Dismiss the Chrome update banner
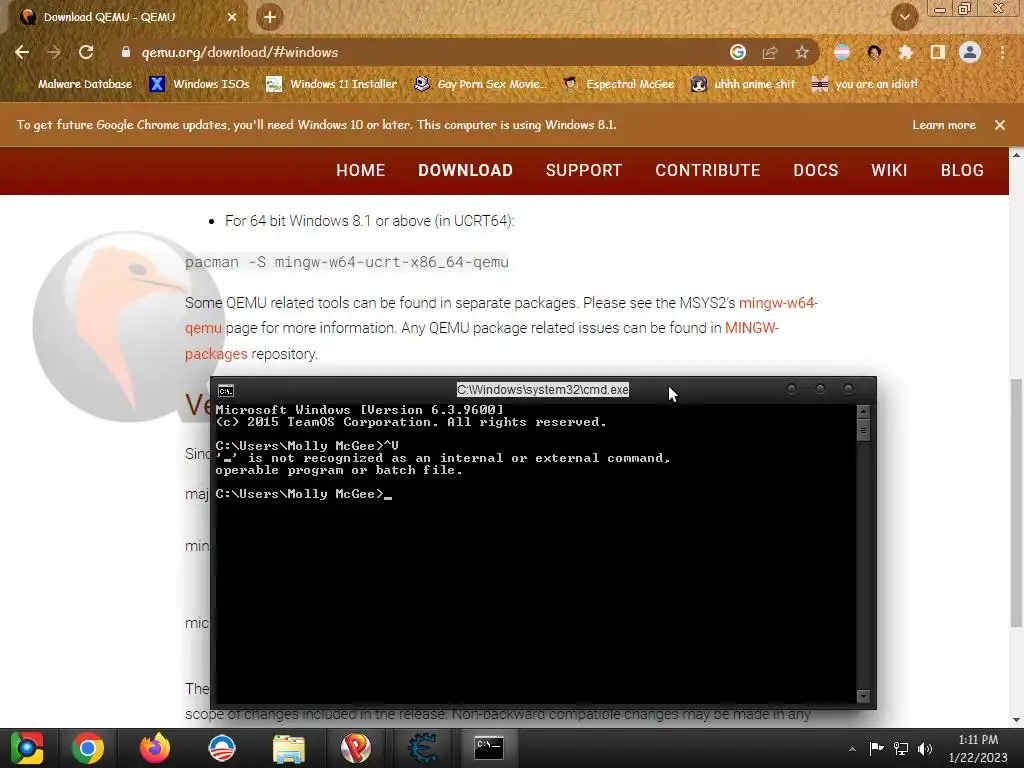The height and width of the screenshot is (768, 1024). (x=1000, y=125)
